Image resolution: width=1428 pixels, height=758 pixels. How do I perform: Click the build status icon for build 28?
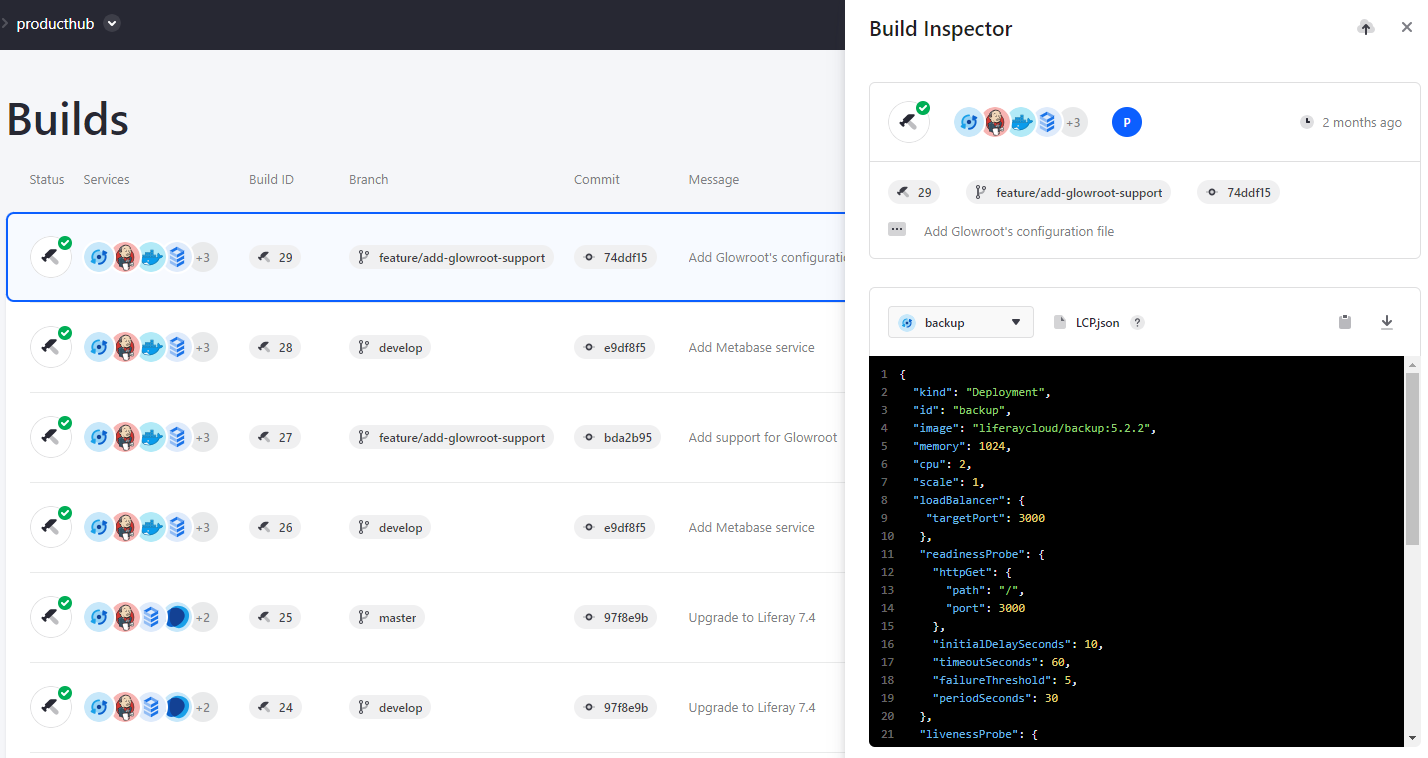pos(51,347)
